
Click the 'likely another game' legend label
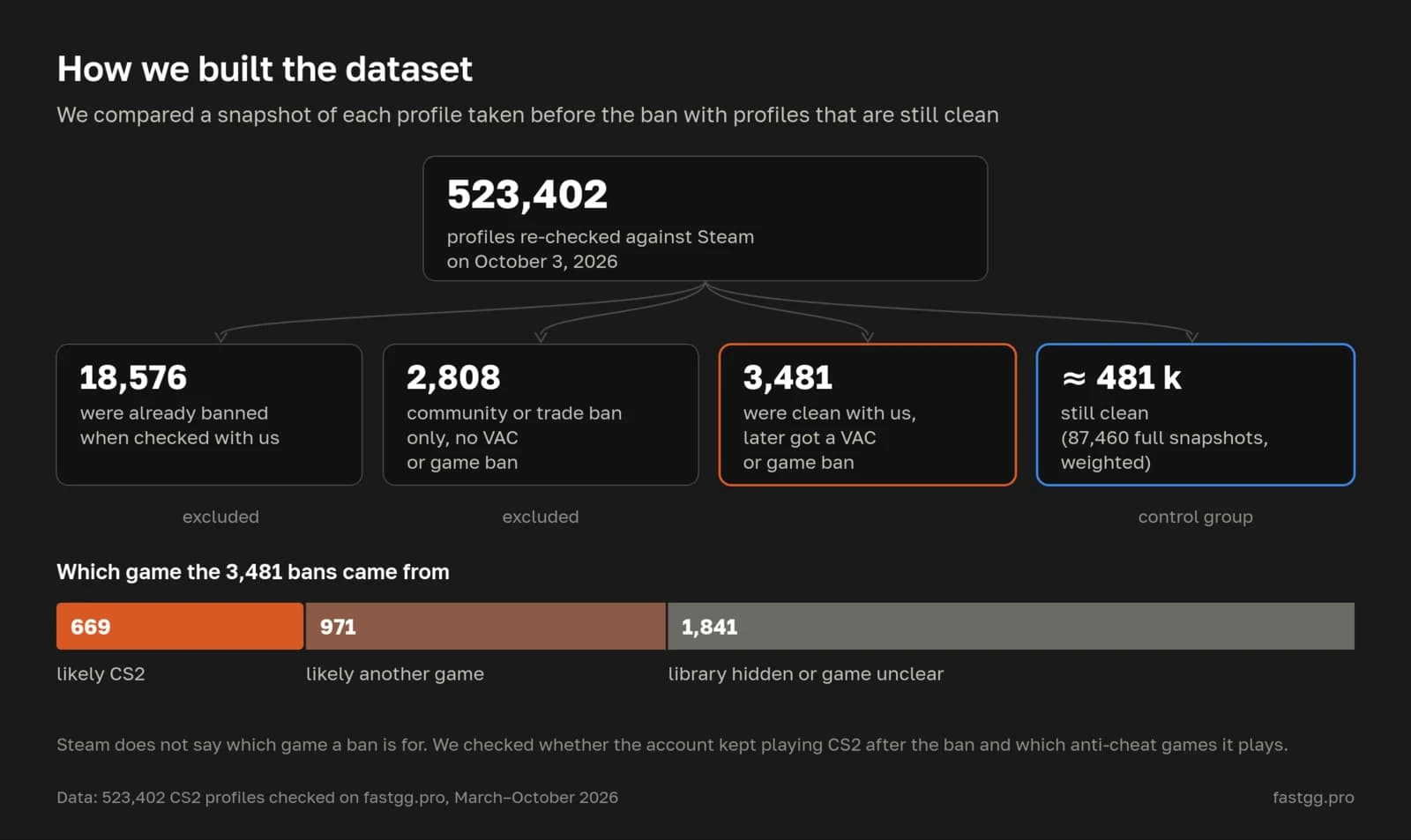pyautogui.click(x=394, y=674)
